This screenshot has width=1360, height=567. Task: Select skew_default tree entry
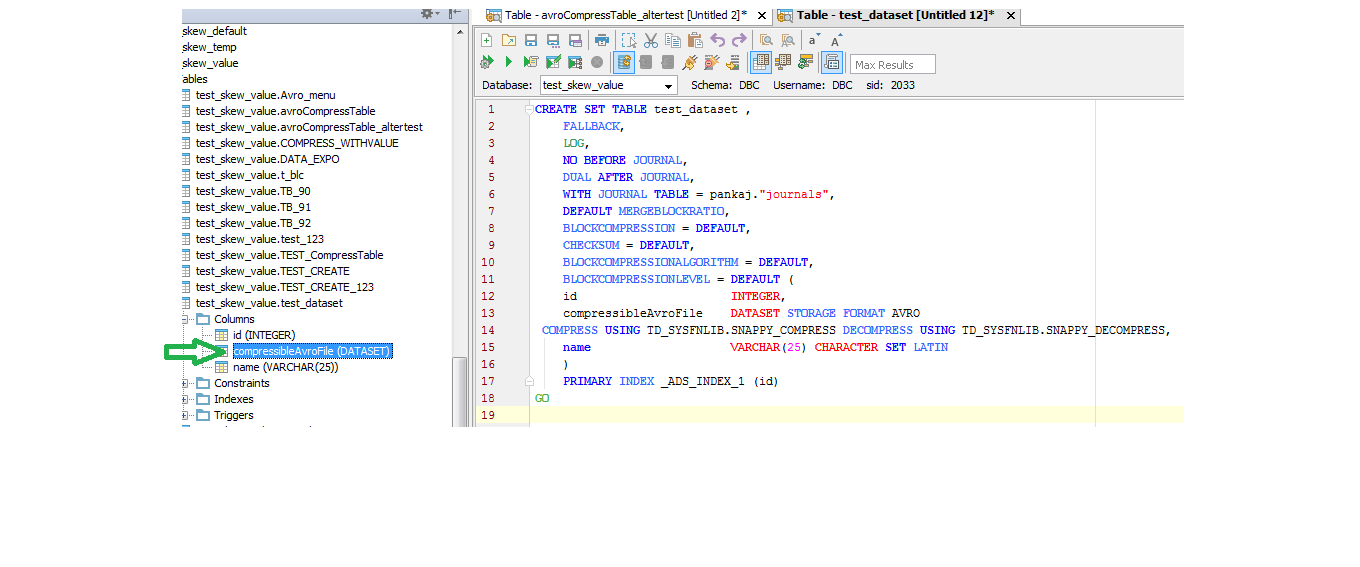(214, 31)
